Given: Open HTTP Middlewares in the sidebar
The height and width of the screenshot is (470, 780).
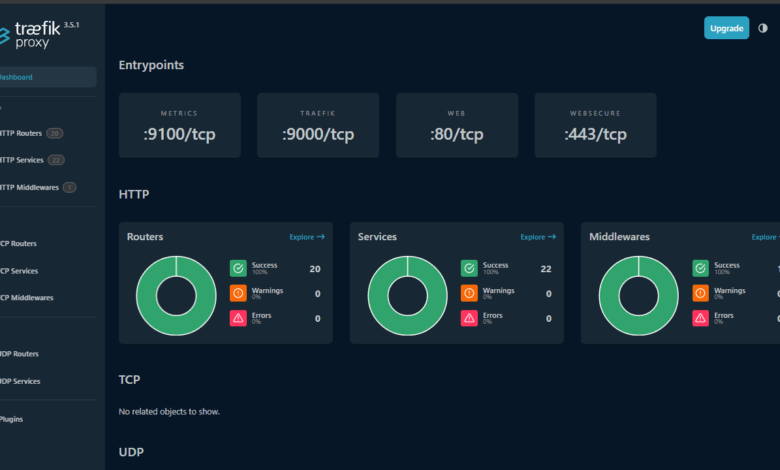Looking at the screenshot, I should click(x=29, y=188).
